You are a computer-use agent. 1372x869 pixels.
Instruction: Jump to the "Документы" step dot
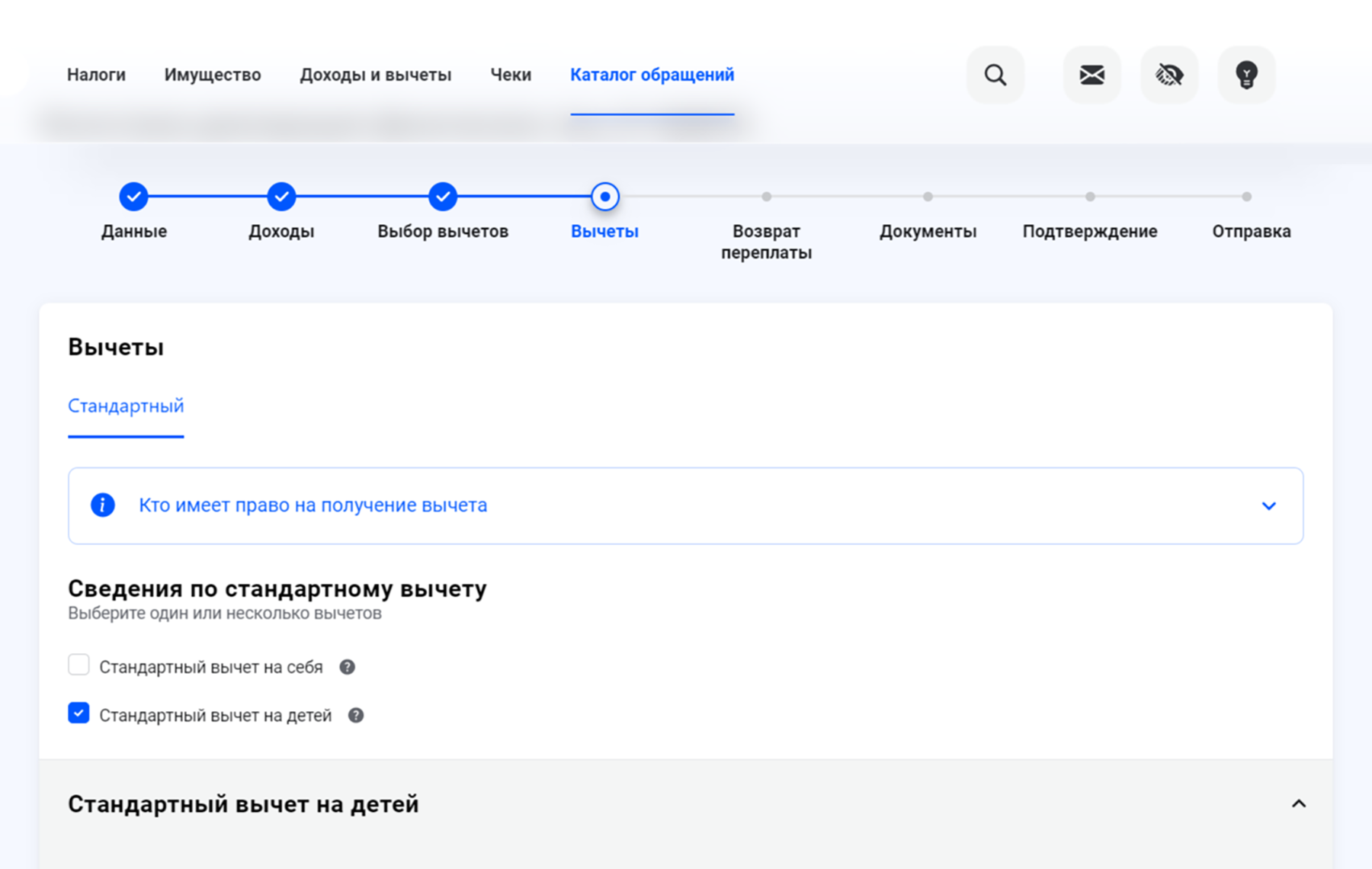928,197
